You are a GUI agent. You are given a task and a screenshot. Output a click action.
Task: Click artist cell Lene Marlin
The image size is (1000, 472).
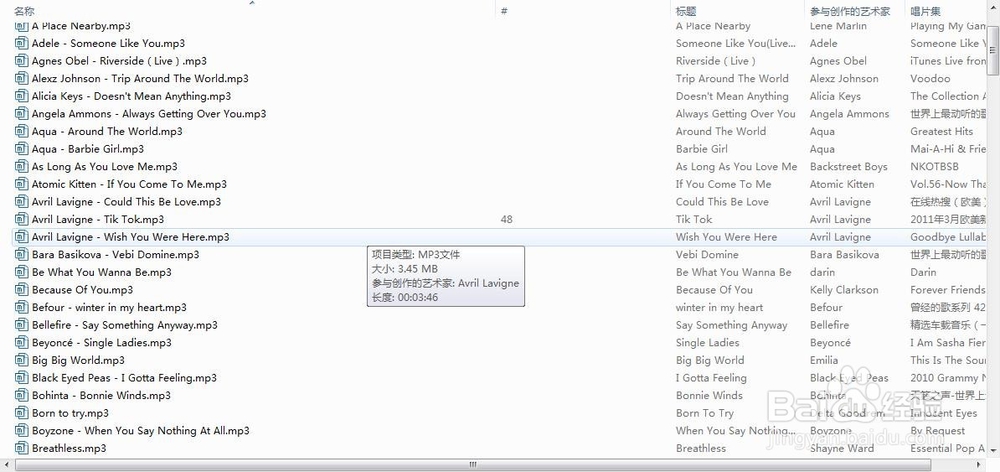[838, 26]
